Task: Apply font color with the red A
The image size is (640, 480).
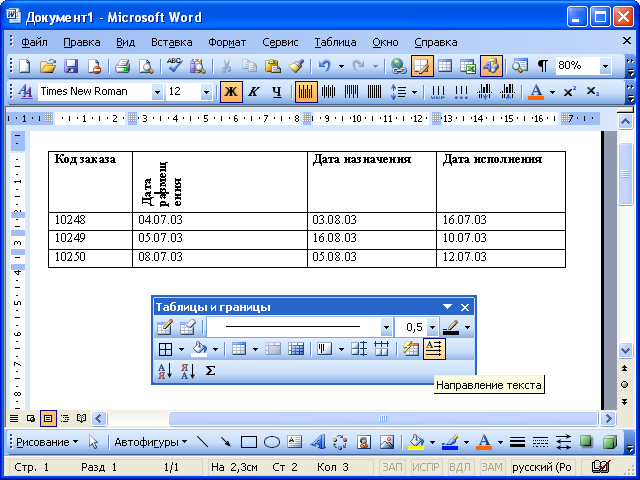Action: [x=536, y=91]
